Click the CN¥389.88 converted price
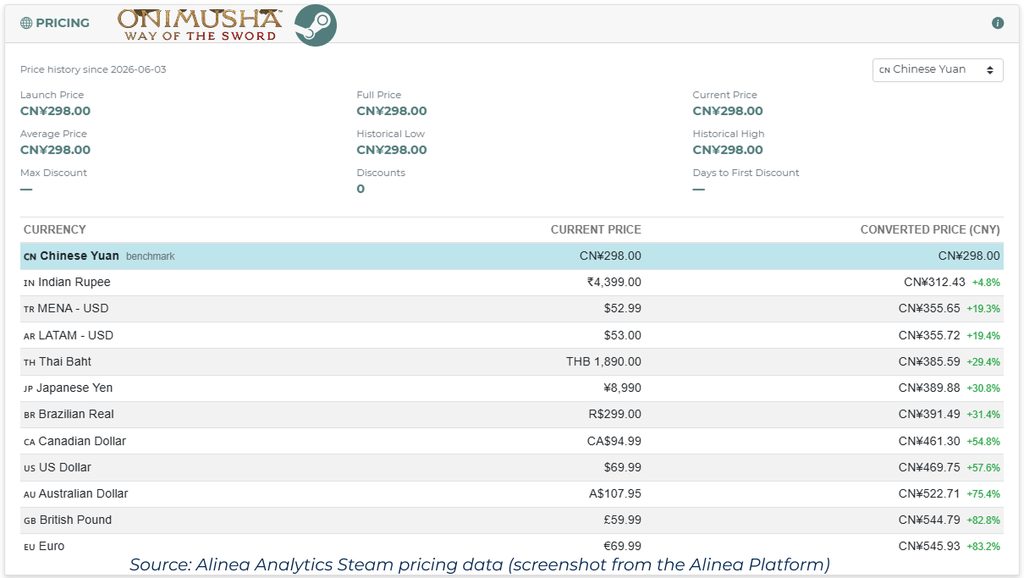Image resolution: width=1024 pixels, height=578 pixels. [929, 388]
